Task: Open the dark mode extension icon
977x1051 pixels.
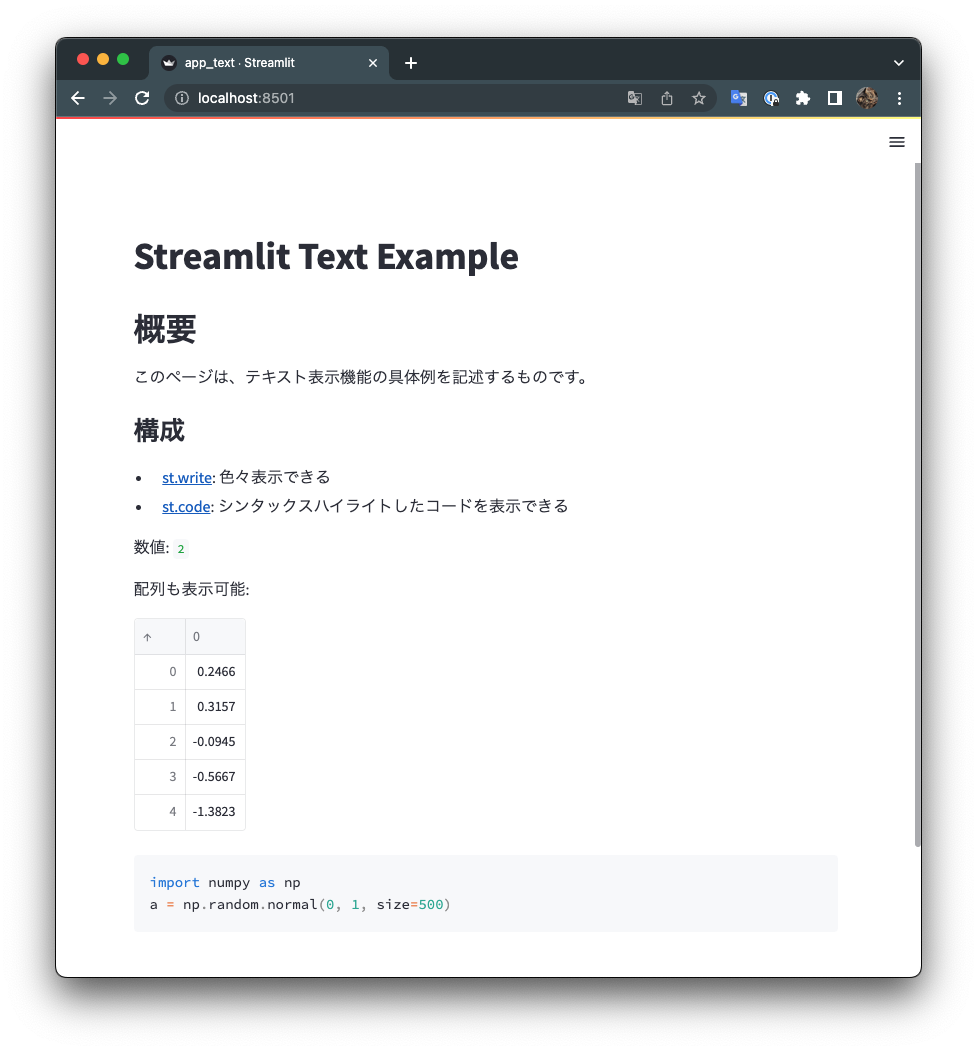Action: 835,98
